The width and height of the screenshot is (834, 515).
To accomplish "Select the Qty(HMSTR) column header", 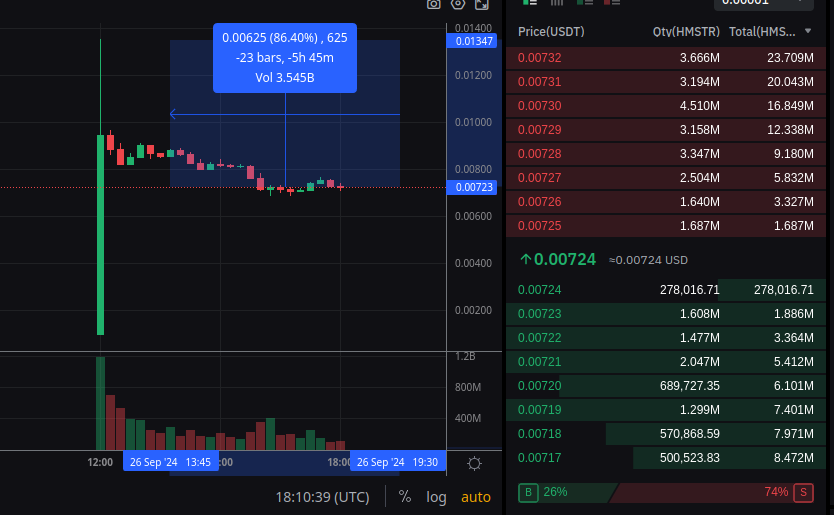I will (686, 31).
